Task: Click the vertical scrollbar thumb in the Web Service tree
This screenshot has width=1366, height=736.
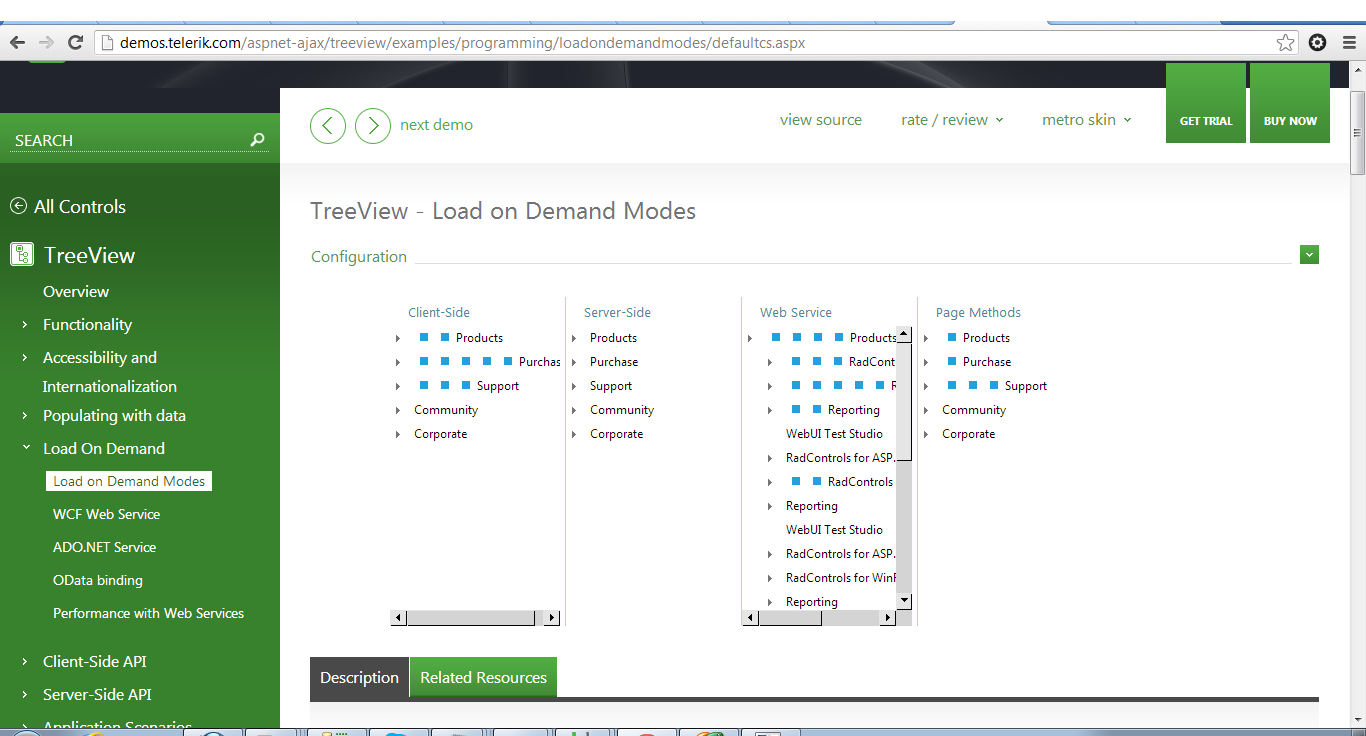Action: (x=904, y=401)
